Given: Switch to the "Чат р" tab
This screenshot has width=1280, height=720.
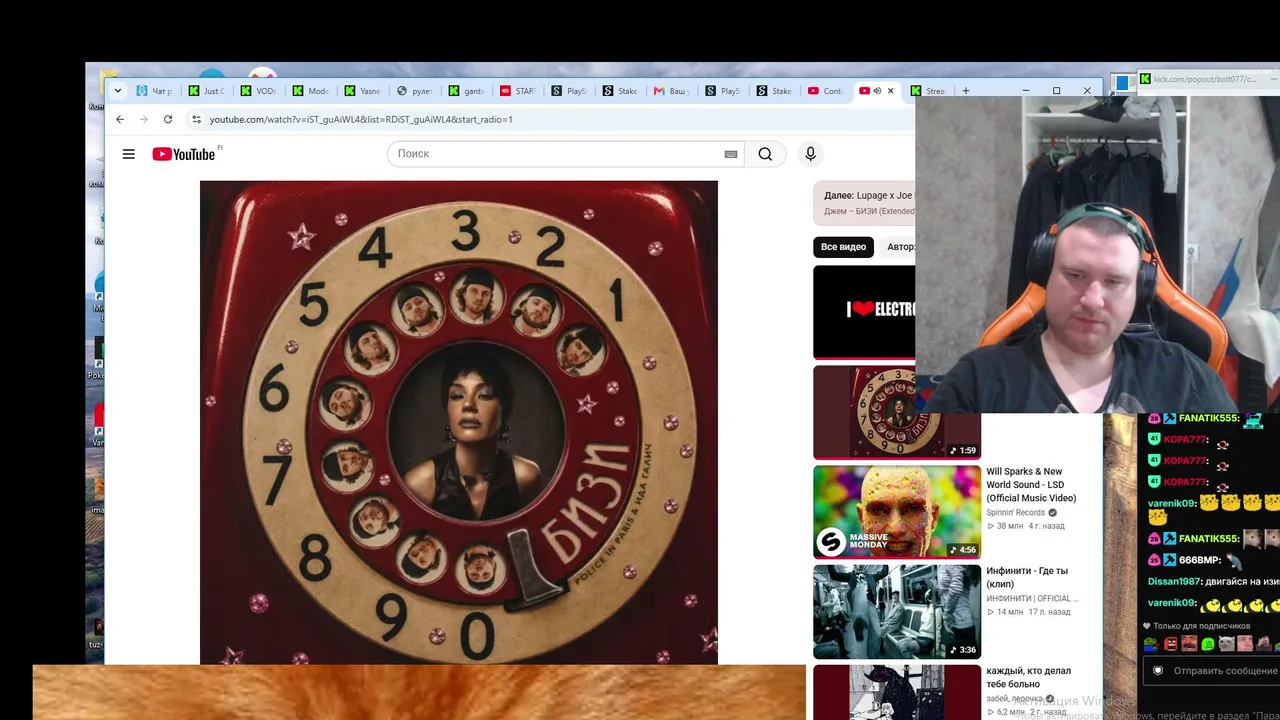Looking at the screenshot, I should (155, 91).
